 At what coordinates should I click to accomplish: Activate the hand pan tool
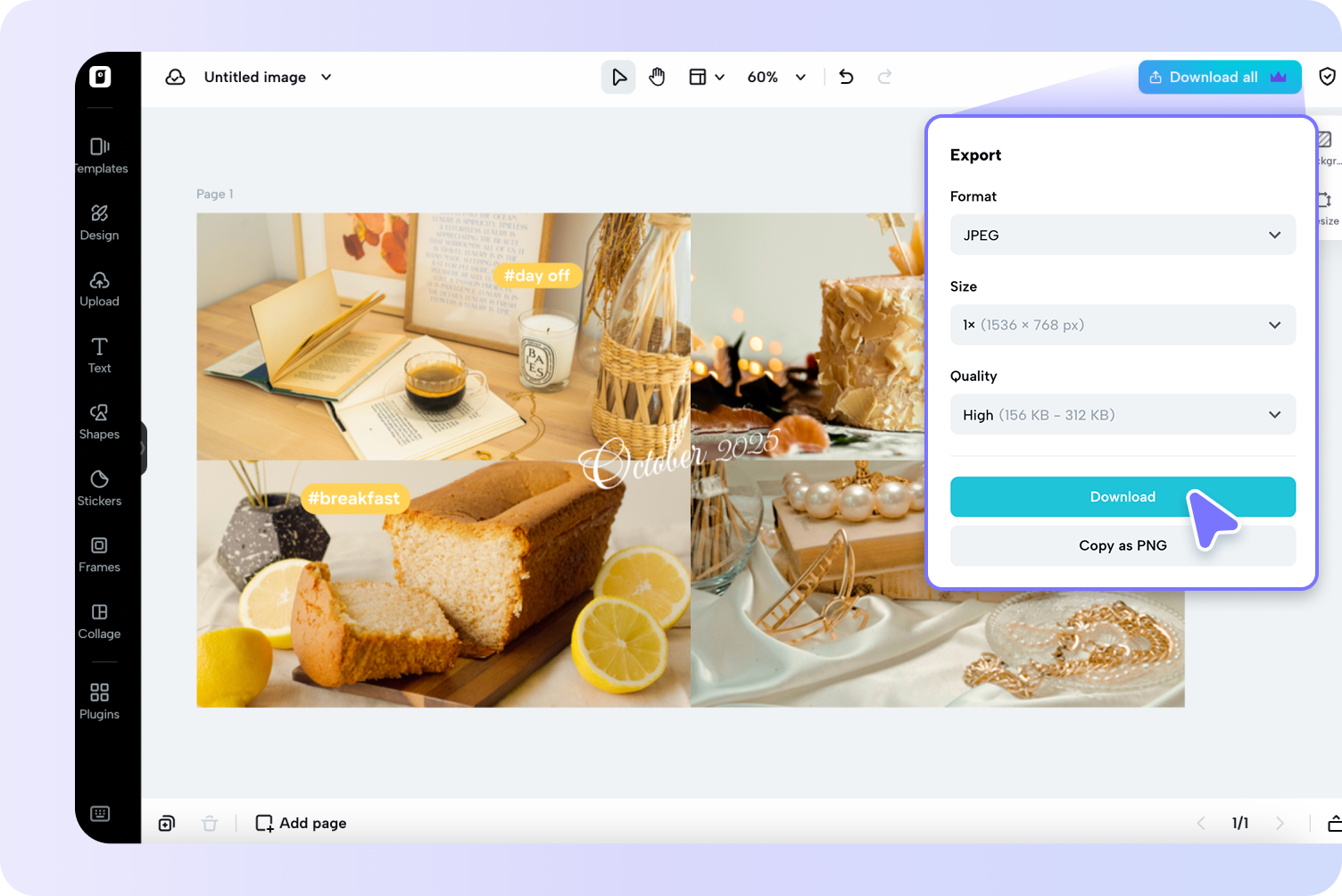pyautogui.click(x=658, y=78)
